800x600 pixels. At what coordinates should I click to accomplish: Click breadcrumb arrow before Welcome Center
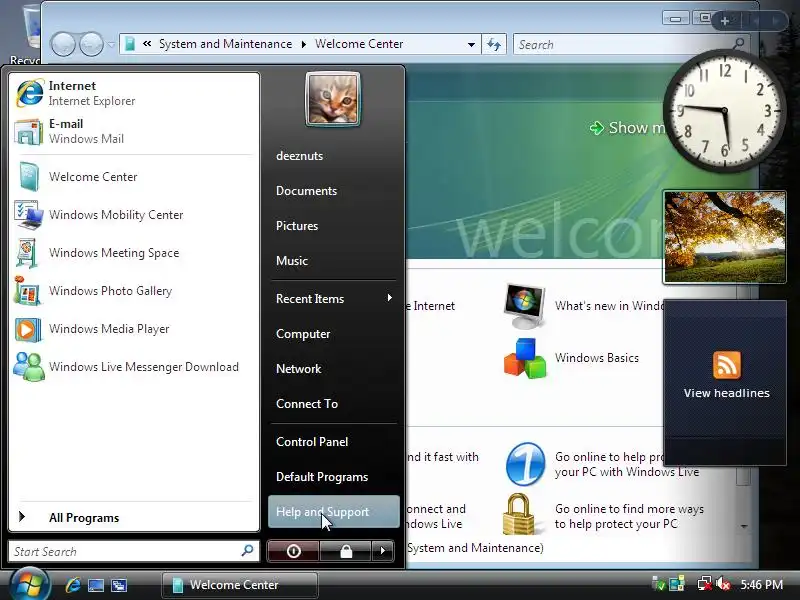304,44
